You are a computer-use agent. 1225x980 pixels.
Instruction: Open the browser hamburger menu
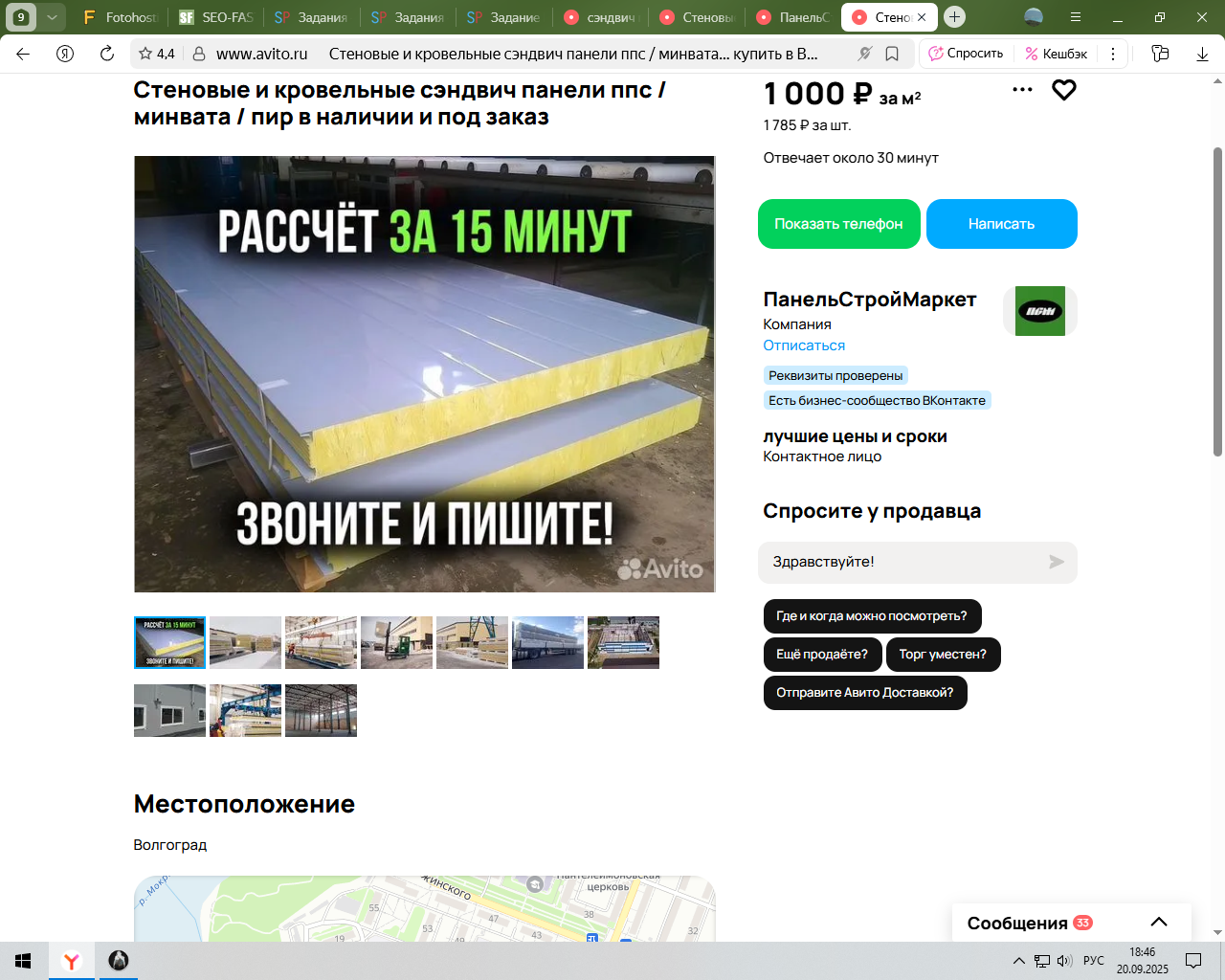[1076, 17]
